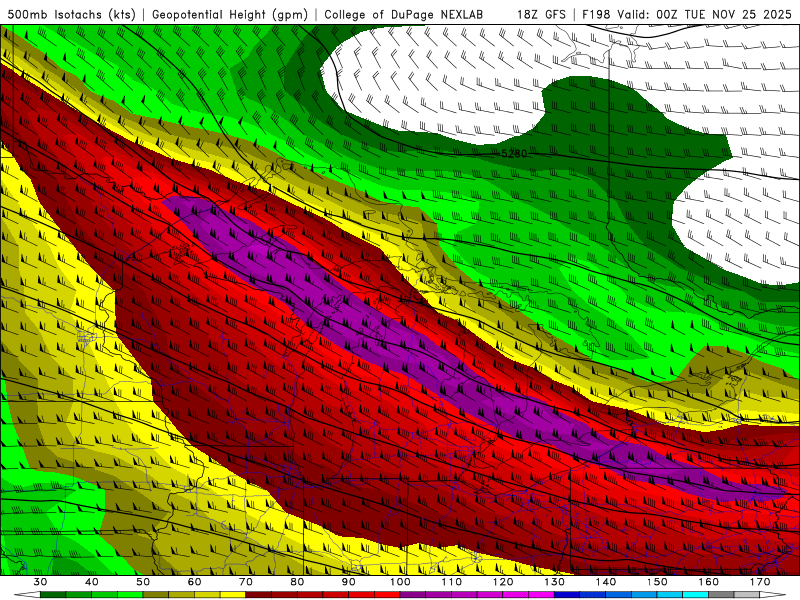Click the legend value 90
The height and width of the screenshot is (600, 800).
tap(349, 582)
